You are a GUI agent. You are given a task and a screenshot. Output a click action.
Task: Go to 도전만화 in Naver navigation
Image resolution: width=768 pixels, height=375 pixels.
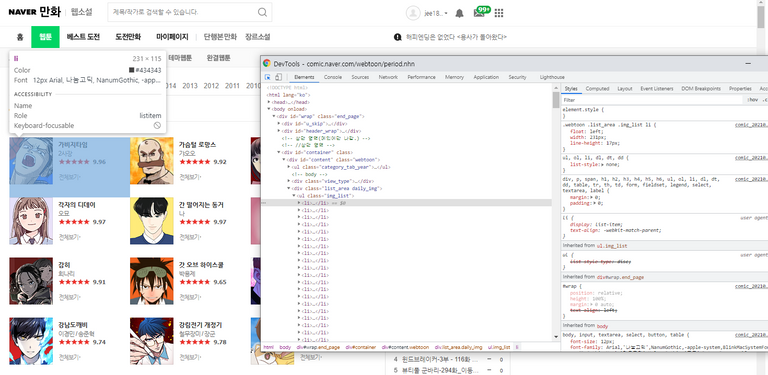point(128,37)
